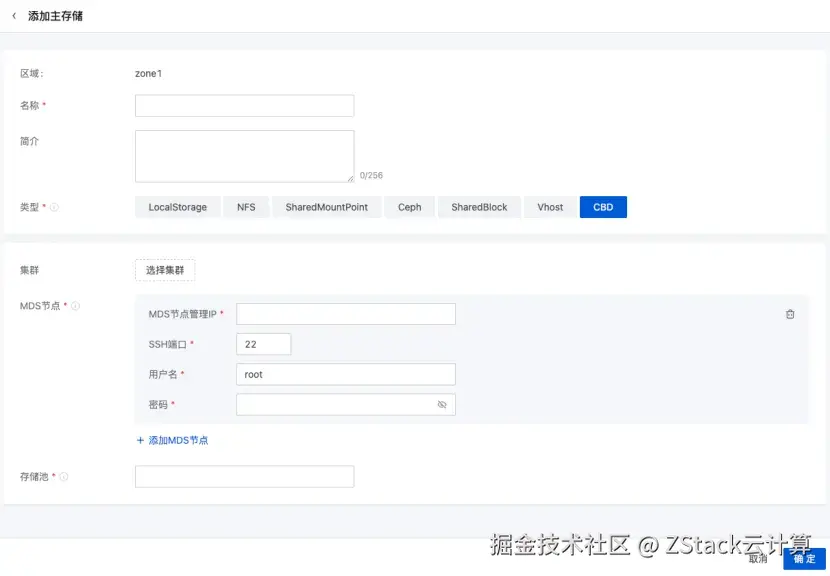Click the 取消 cancel button

pyautogui.click(x=760, y=560)
